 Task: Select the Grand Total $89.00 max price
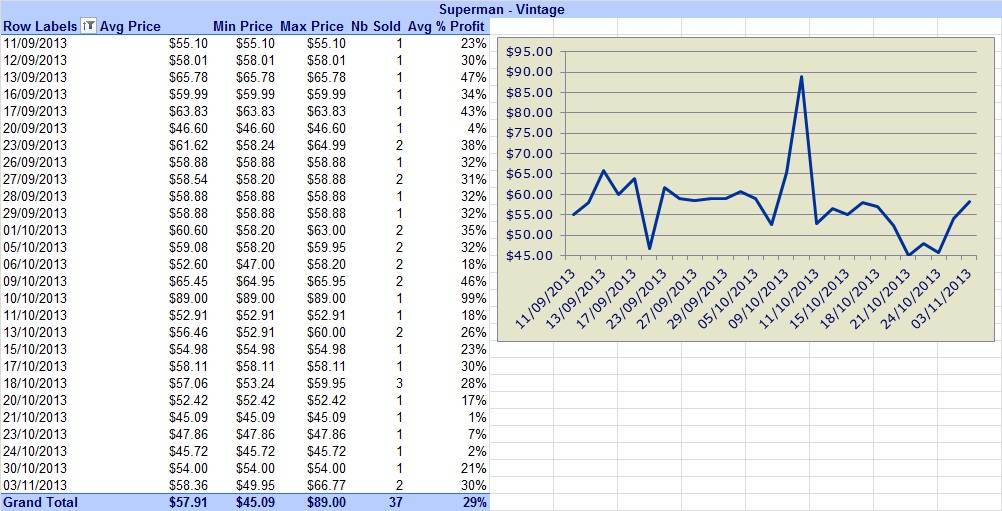(326, 503)
